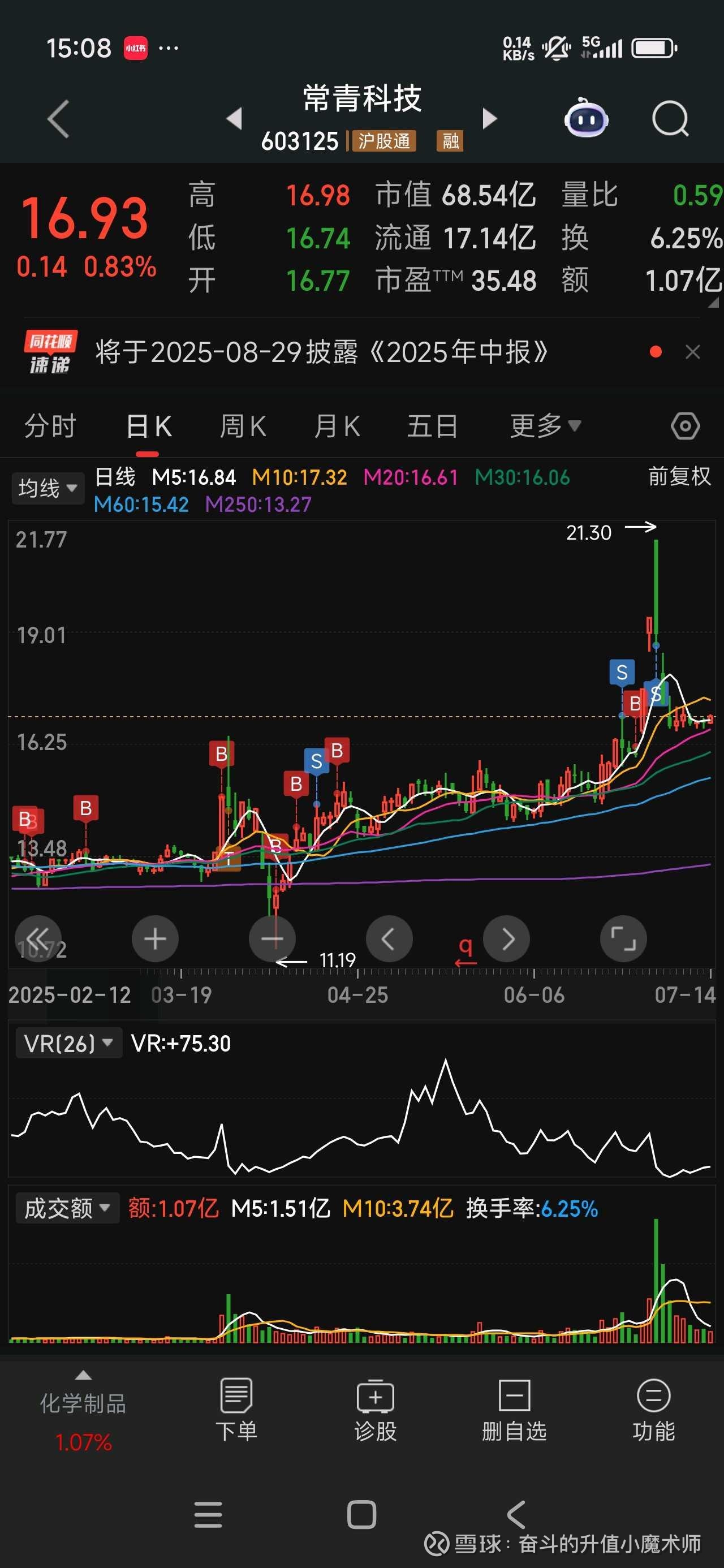
Task: Tap the 小红书 notification icon in status bar
Action: (x=136, y=48)
